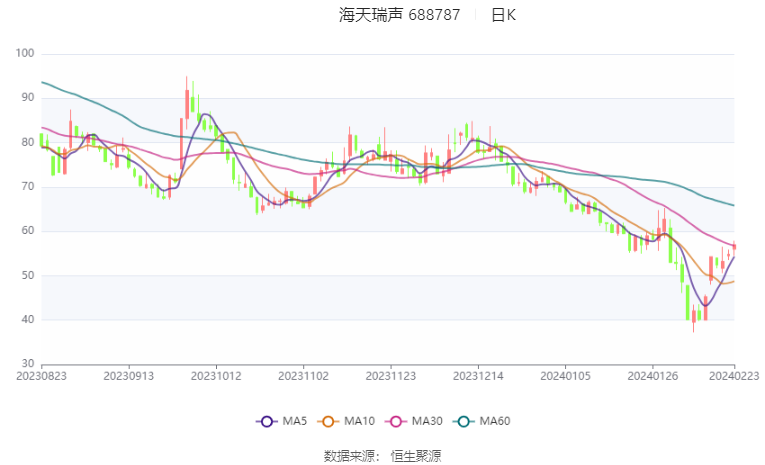Viewport: 765px width, 465px height.
Task: Click the 20231214 date axis label
Action: [x=478, y=376]
